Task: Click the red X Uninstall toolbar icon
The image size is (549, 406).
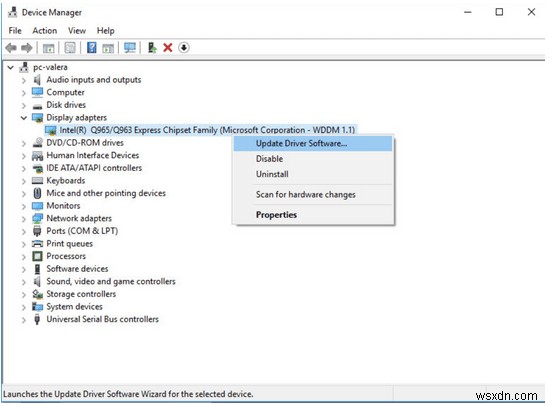Action: (168, 48)
